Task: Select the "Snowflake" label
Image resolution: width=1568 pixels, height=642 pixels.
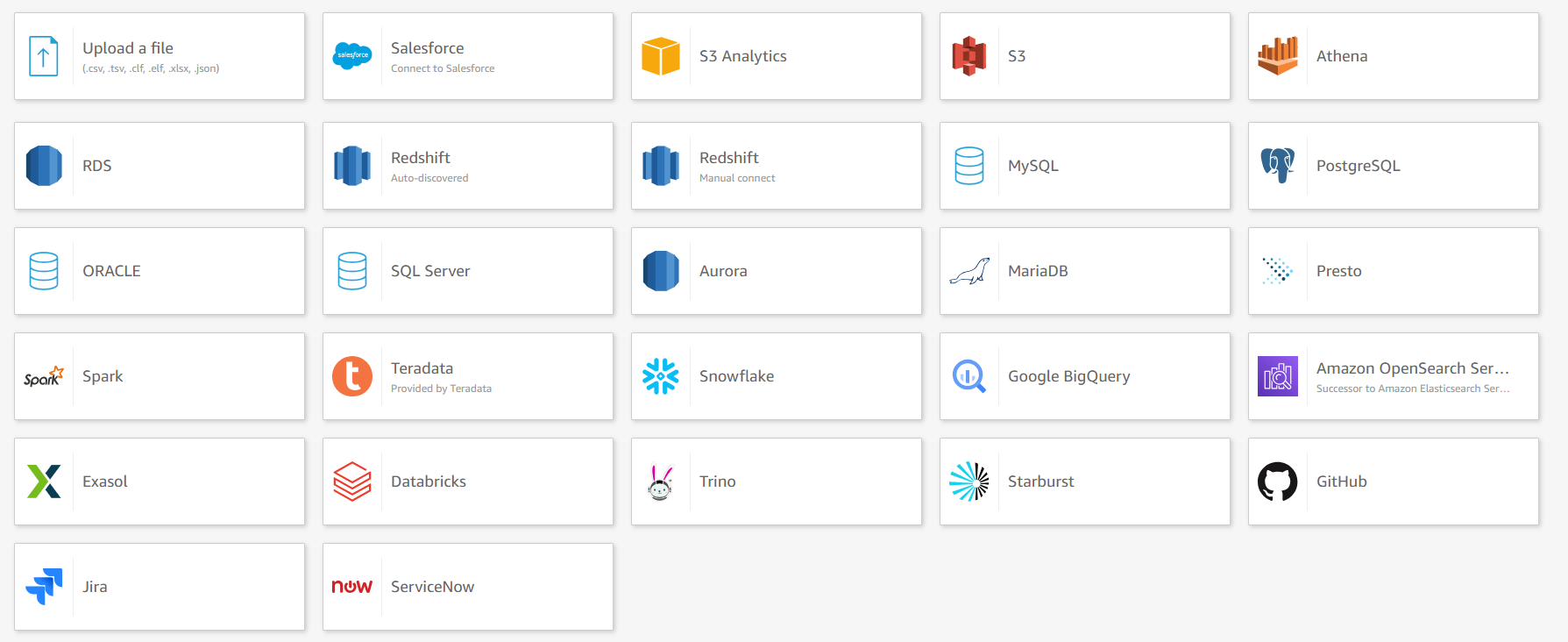Action: 737,376
